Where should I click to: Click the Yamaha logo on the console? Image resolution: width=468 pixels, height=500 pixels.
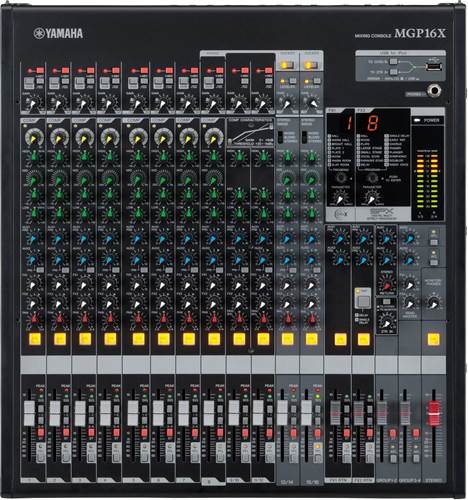[58, 33]
